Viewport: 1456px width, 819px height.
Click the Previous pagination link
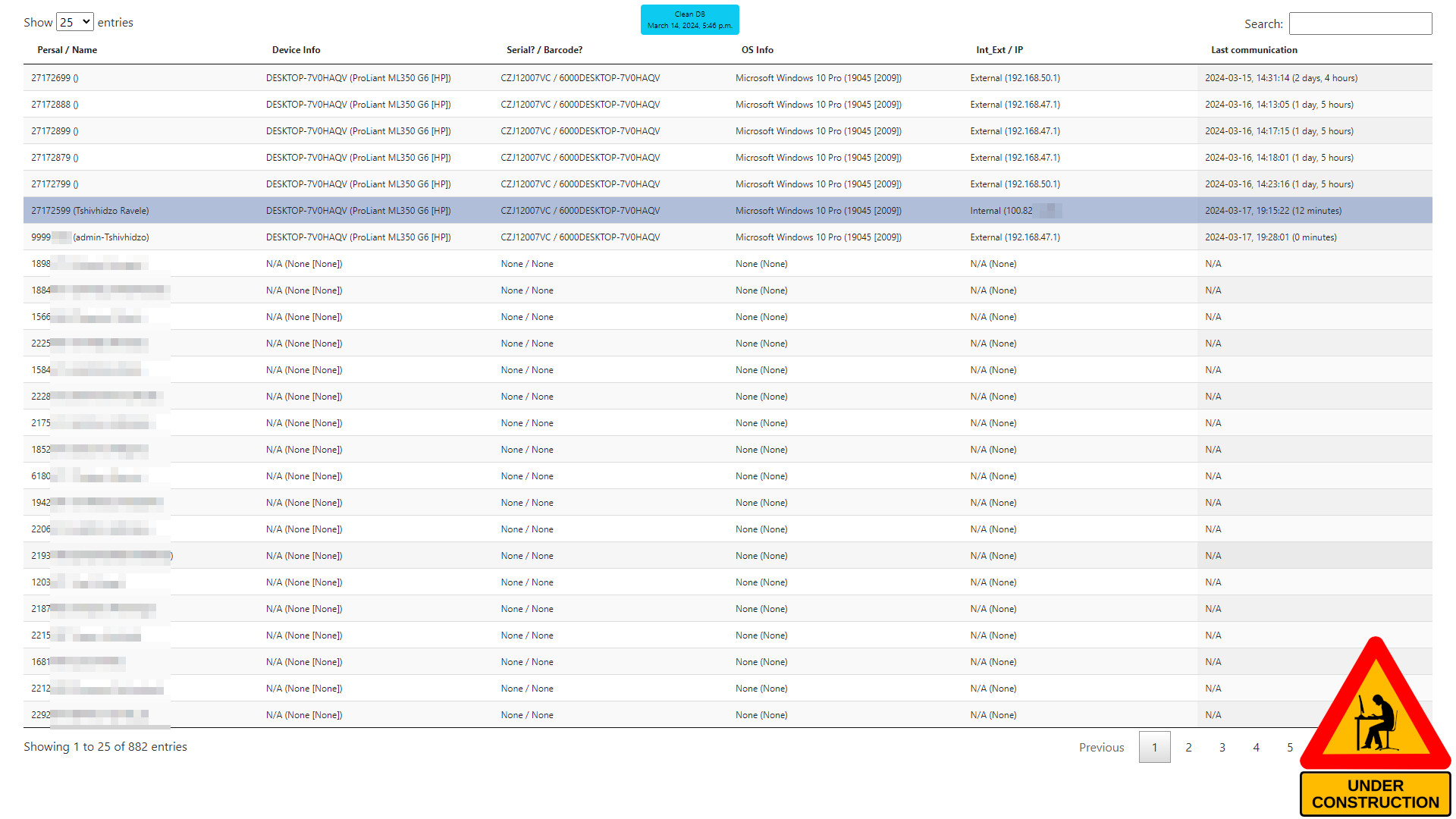1101,747
